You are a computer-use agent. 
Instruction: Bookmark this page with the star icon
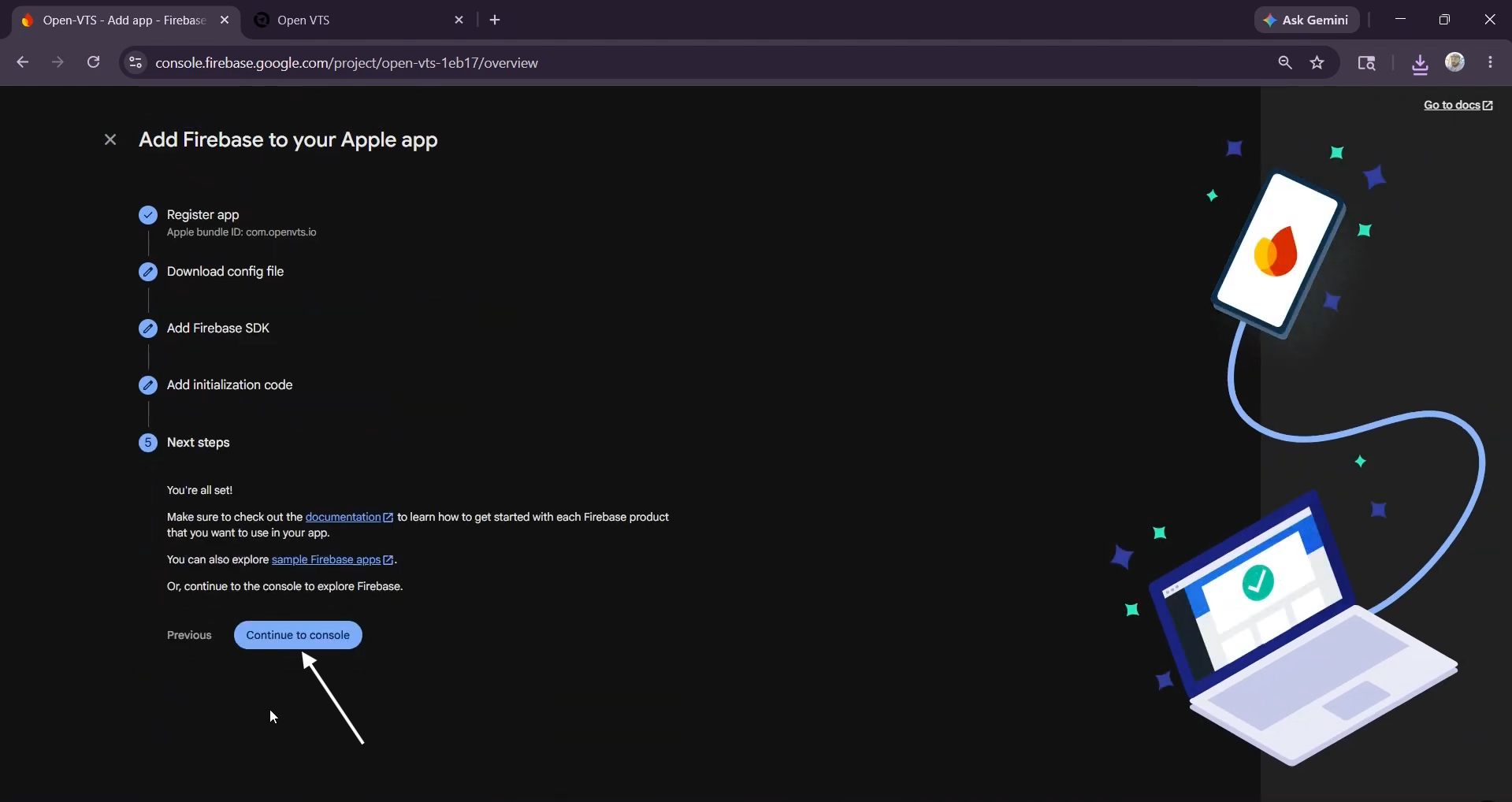pyautogui.click(x=1317, y=62)
